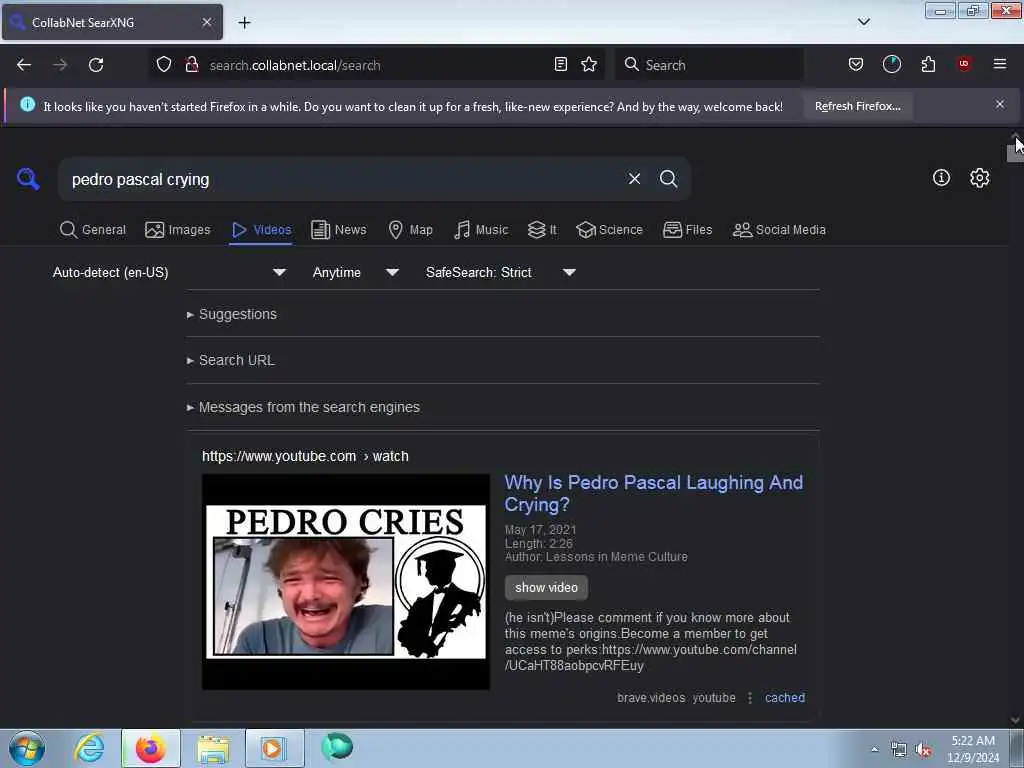Switch to the Images search category
The height and width of the screenshot is (768, 1024).
(x=178, y=230)
